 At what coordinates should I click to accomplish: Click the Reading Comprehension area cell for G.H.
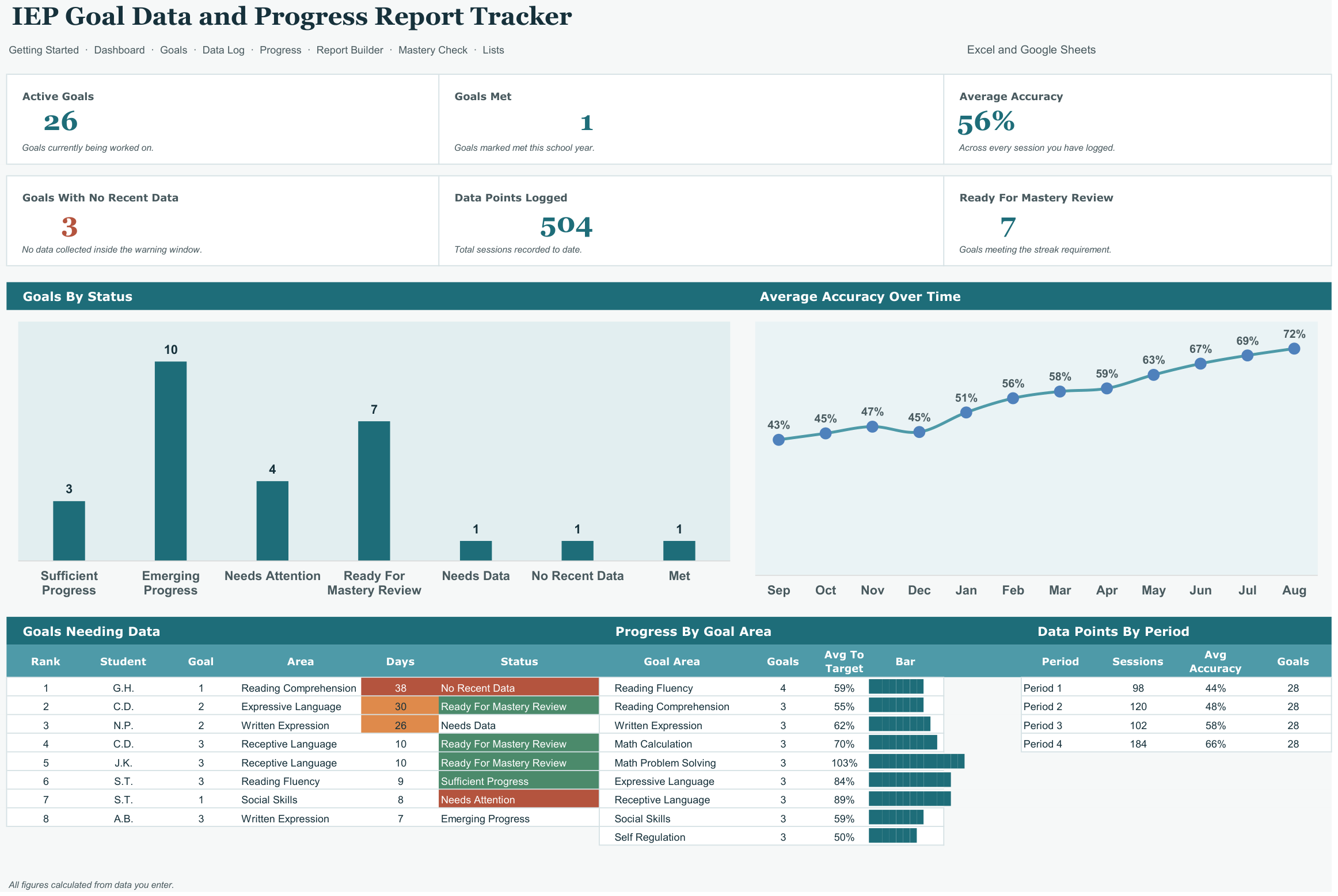pos(299,688)
